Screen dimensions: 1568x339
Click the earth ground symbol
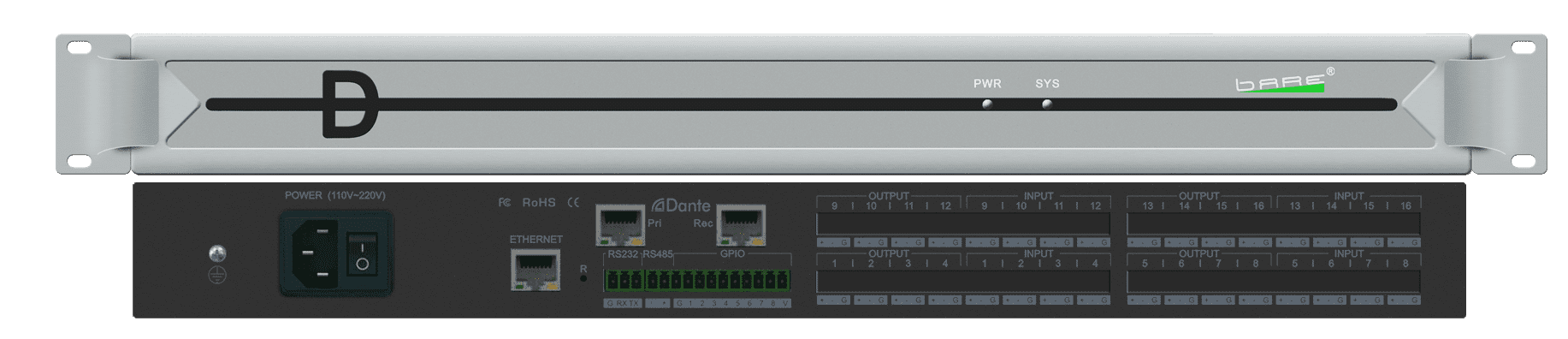pos(217,275)
